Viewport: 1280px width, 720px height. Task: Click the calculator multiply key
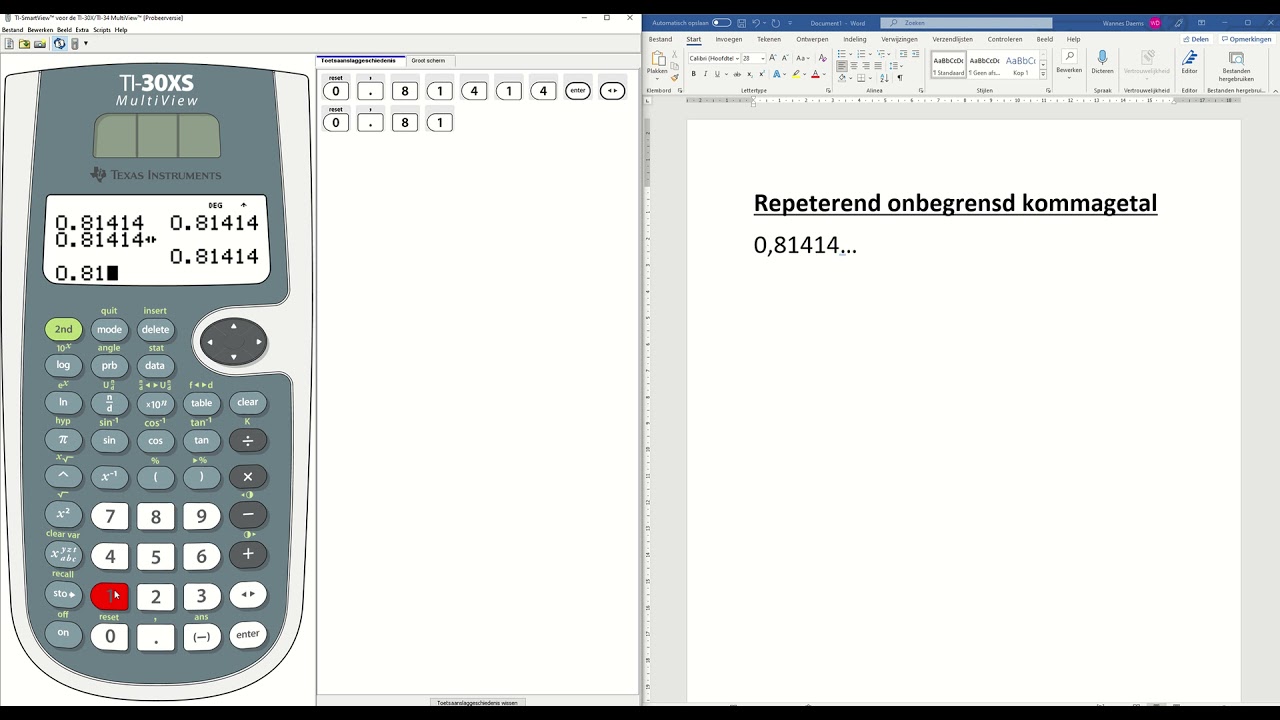point(248,477)
